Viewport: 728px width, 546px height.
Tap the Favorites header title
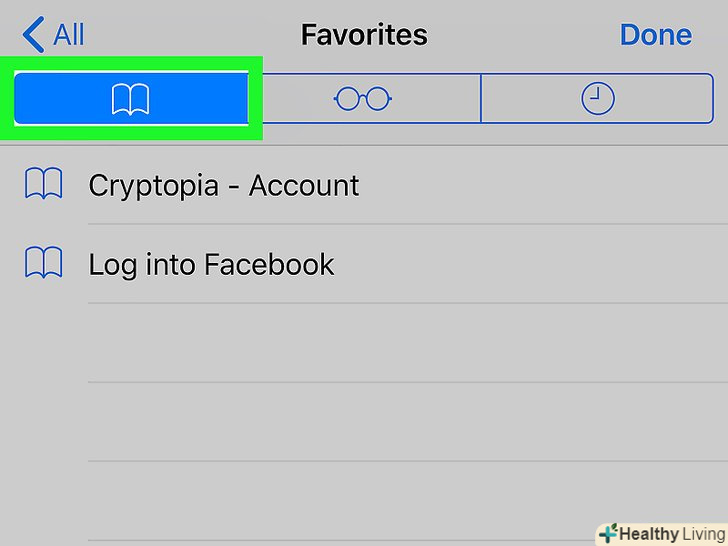364,35
